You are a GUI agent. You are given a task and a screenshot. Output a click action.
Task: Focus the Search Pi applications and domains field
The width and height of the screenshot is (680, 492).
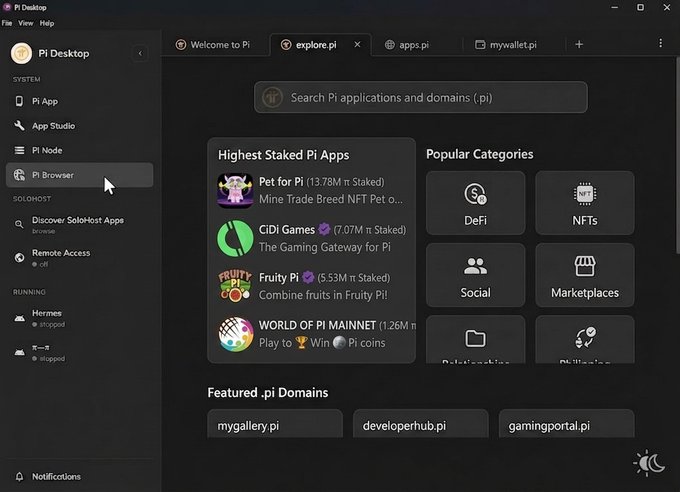421,97
